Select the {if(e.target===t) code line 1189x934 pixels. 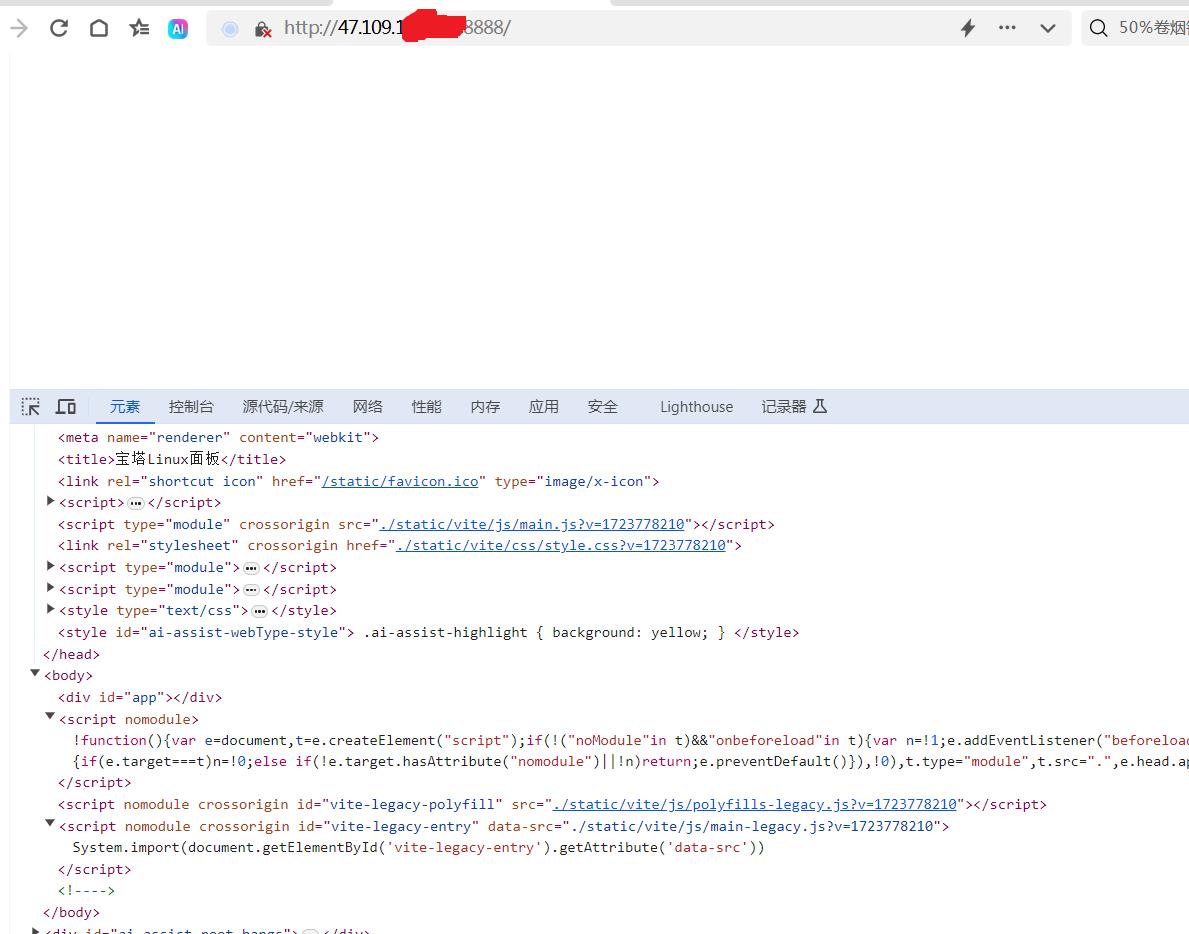(x=631, y=762)
